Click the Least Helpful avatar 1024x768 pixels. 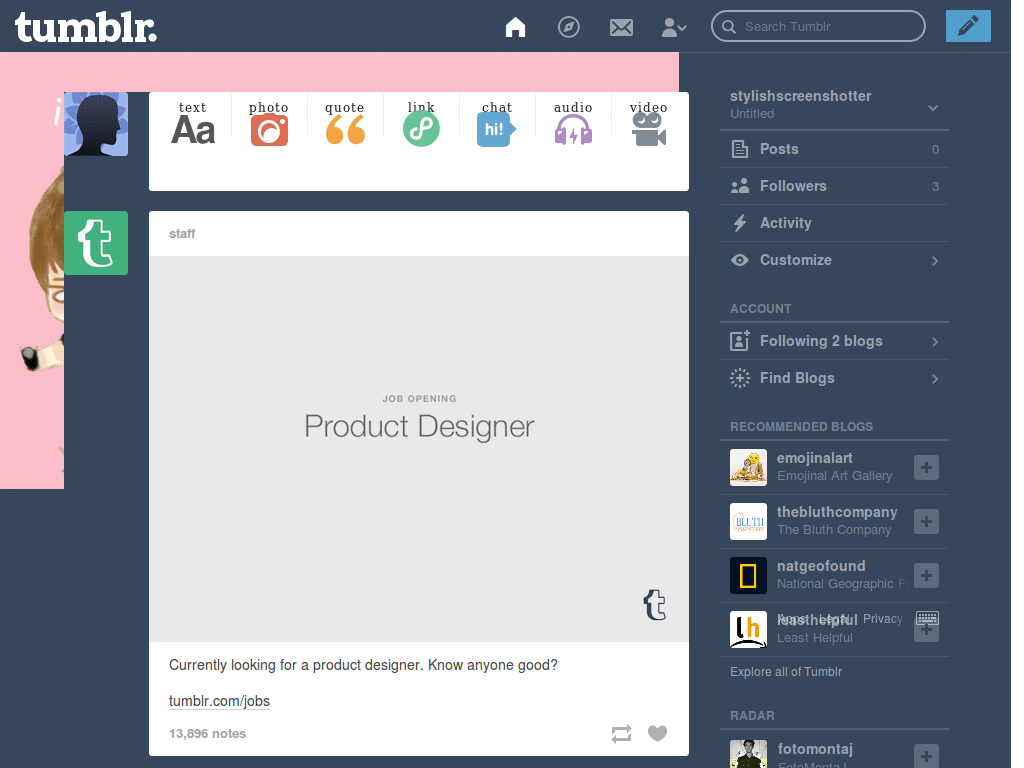(748, 630)
